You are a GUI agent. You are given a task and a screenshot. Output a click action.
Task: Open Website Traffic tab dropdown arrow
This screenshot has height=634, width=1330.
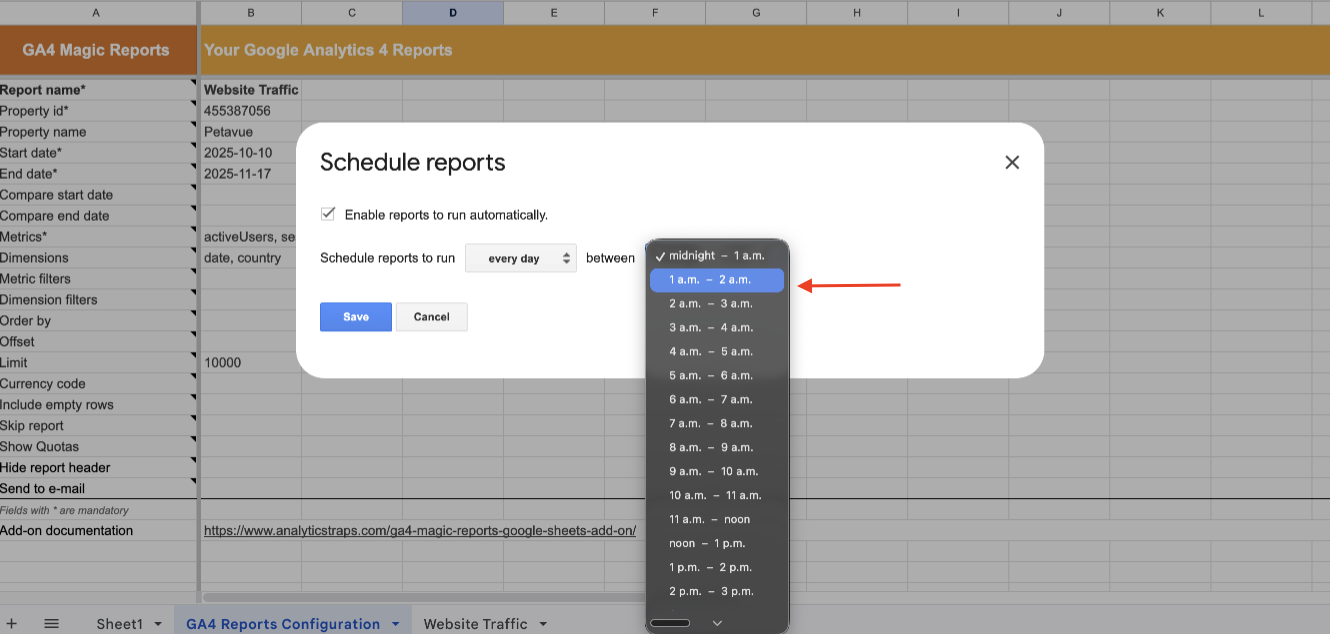click(x=543, y=624)
